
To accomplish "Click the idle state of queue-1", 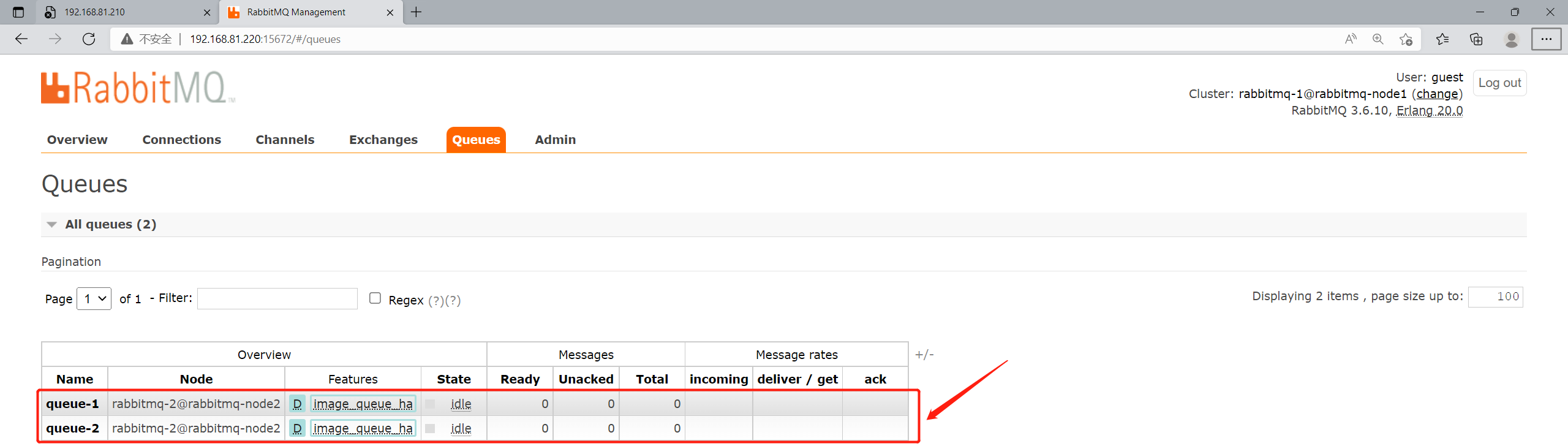I will [x=461, y=404].
